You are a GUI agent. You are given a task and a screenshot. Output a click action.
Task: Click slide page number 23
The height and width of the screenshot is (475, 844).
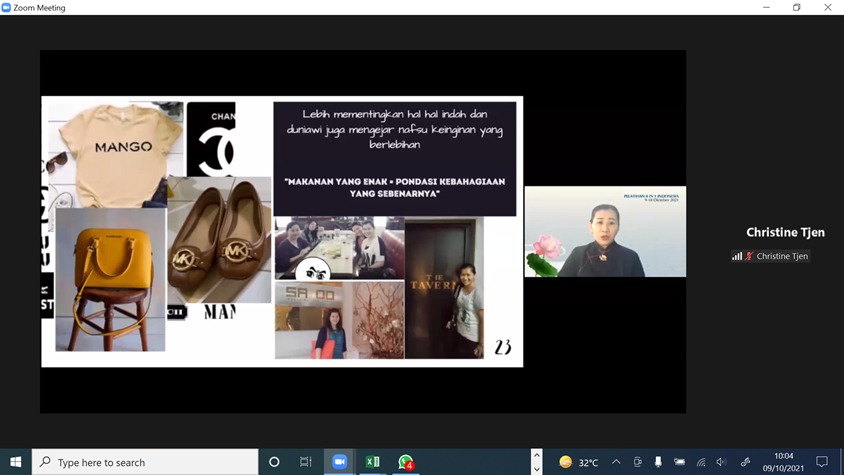pos(503,347)
